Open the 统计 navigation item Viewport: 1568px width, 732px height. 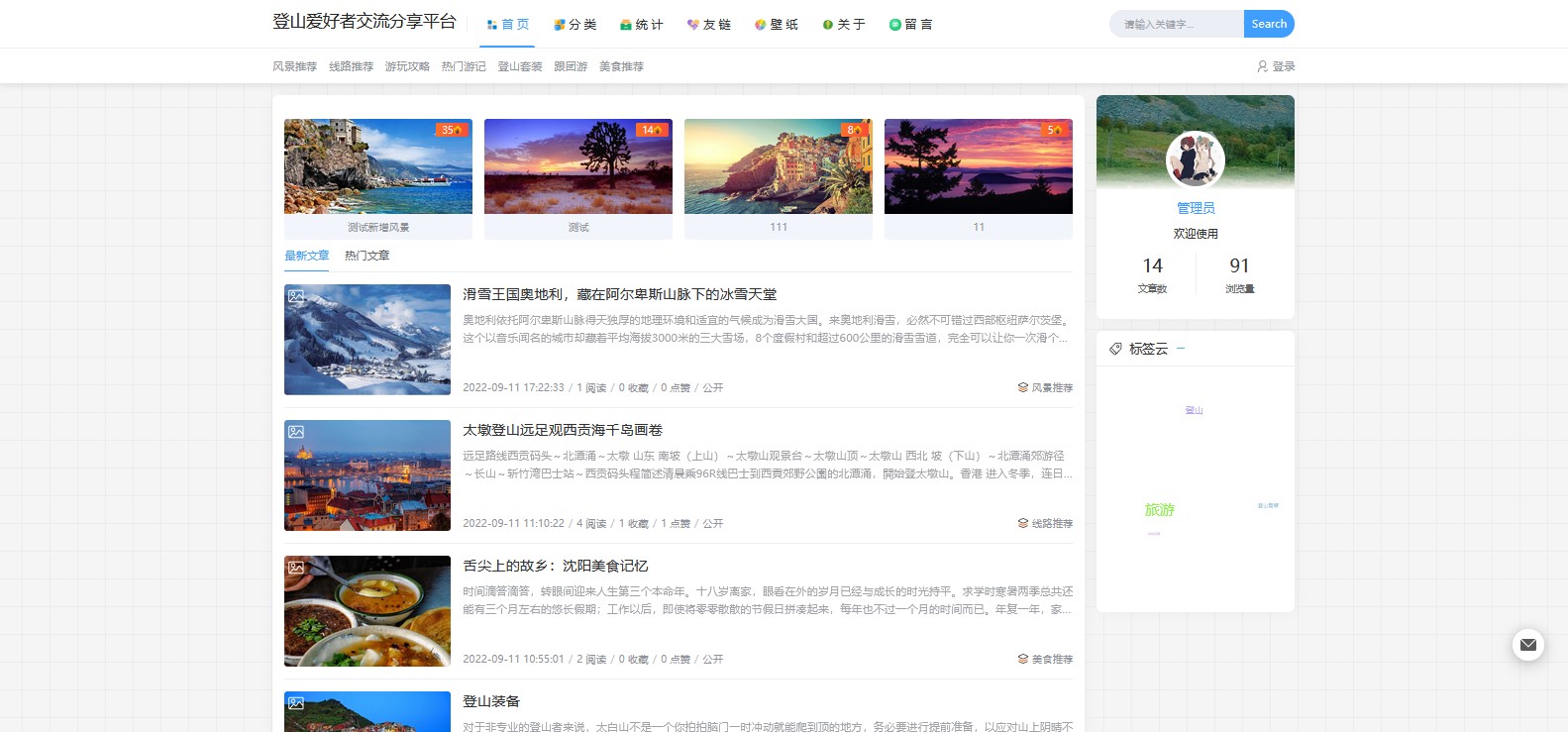pos(641,25)
